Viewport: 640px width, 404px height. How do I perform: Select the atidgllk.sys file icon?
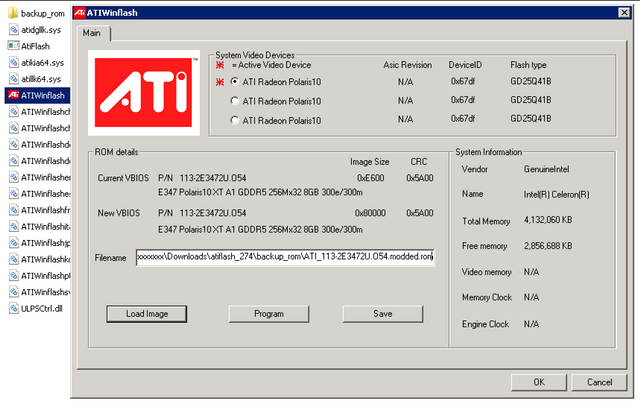click(14, 30)
